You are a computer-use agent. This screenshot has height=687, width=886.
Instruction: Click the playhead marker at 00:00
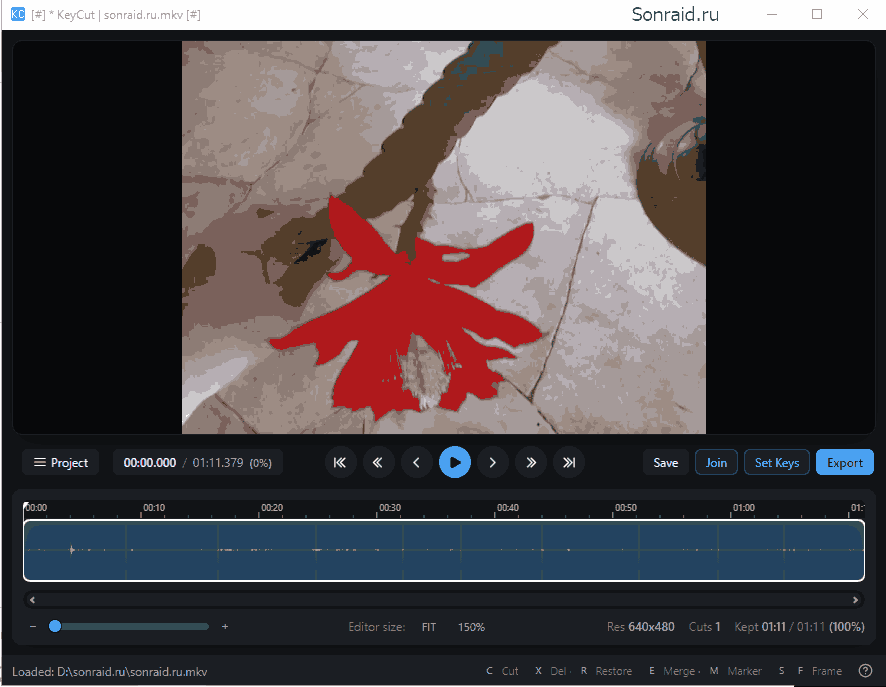(25, 507)
